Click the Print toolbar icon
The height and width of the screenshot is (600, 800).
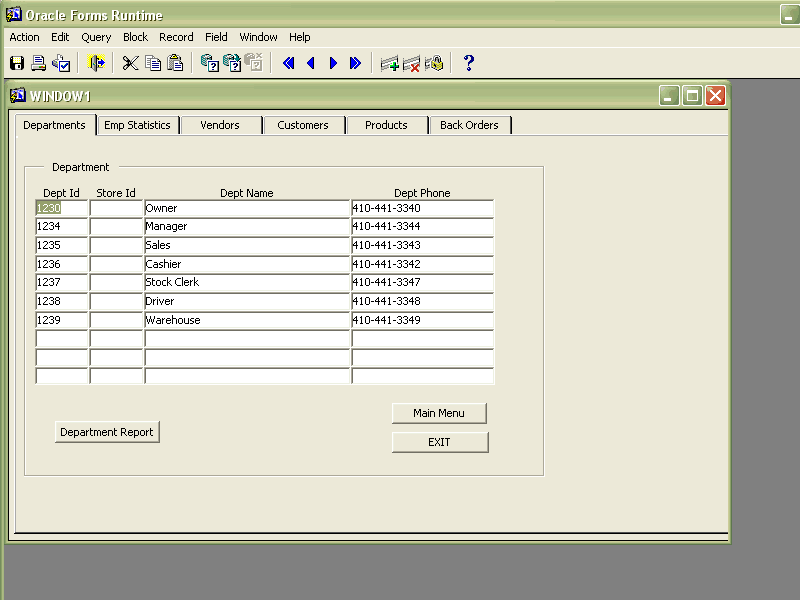tap(39, 63)
